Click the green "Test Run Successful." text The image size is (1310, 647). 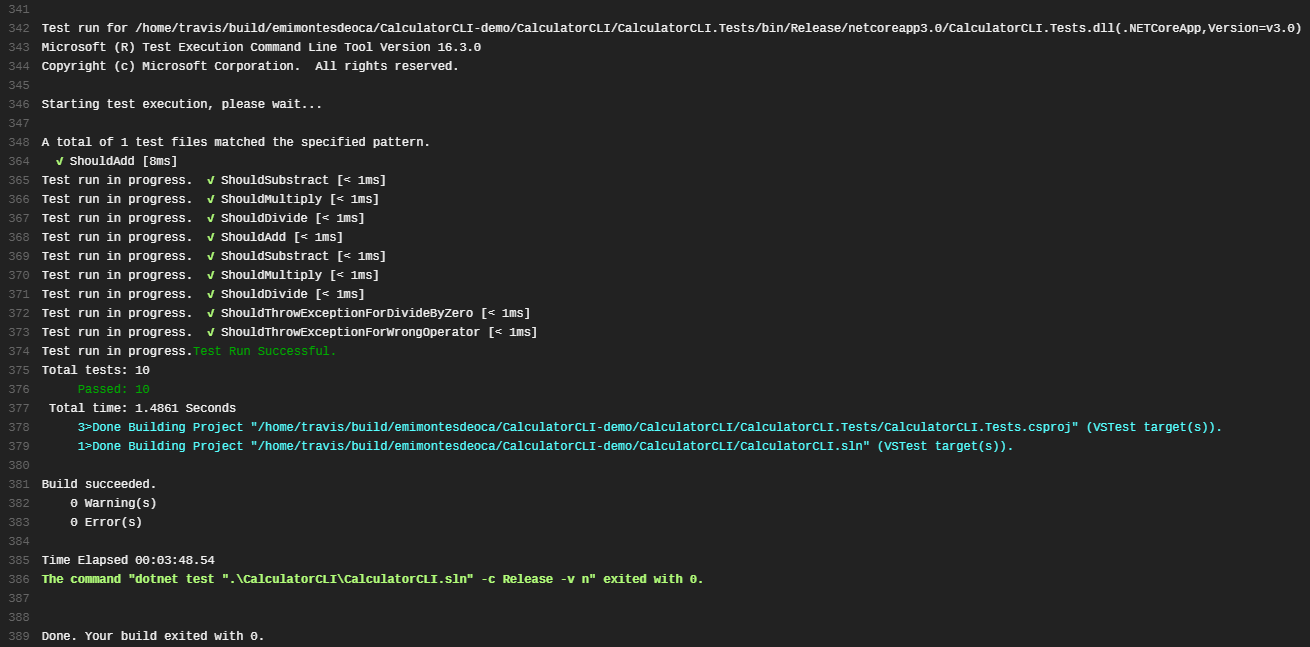tap(265, 351)
